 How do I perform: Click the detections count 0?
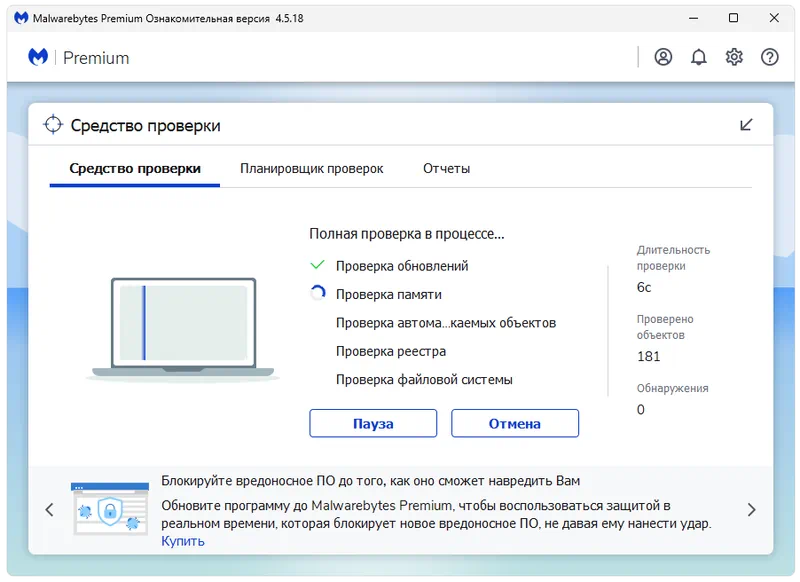click(640, 410)
